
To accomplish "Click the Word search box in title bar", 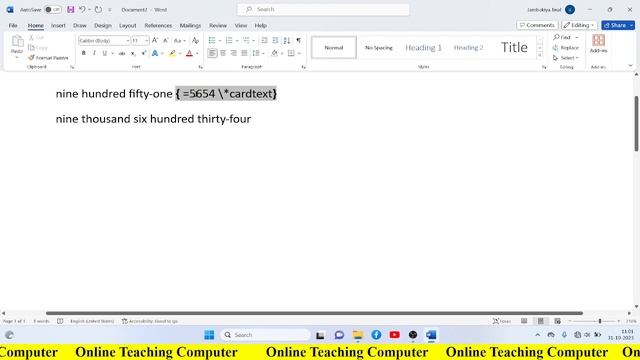I will (x=323, y=9).
